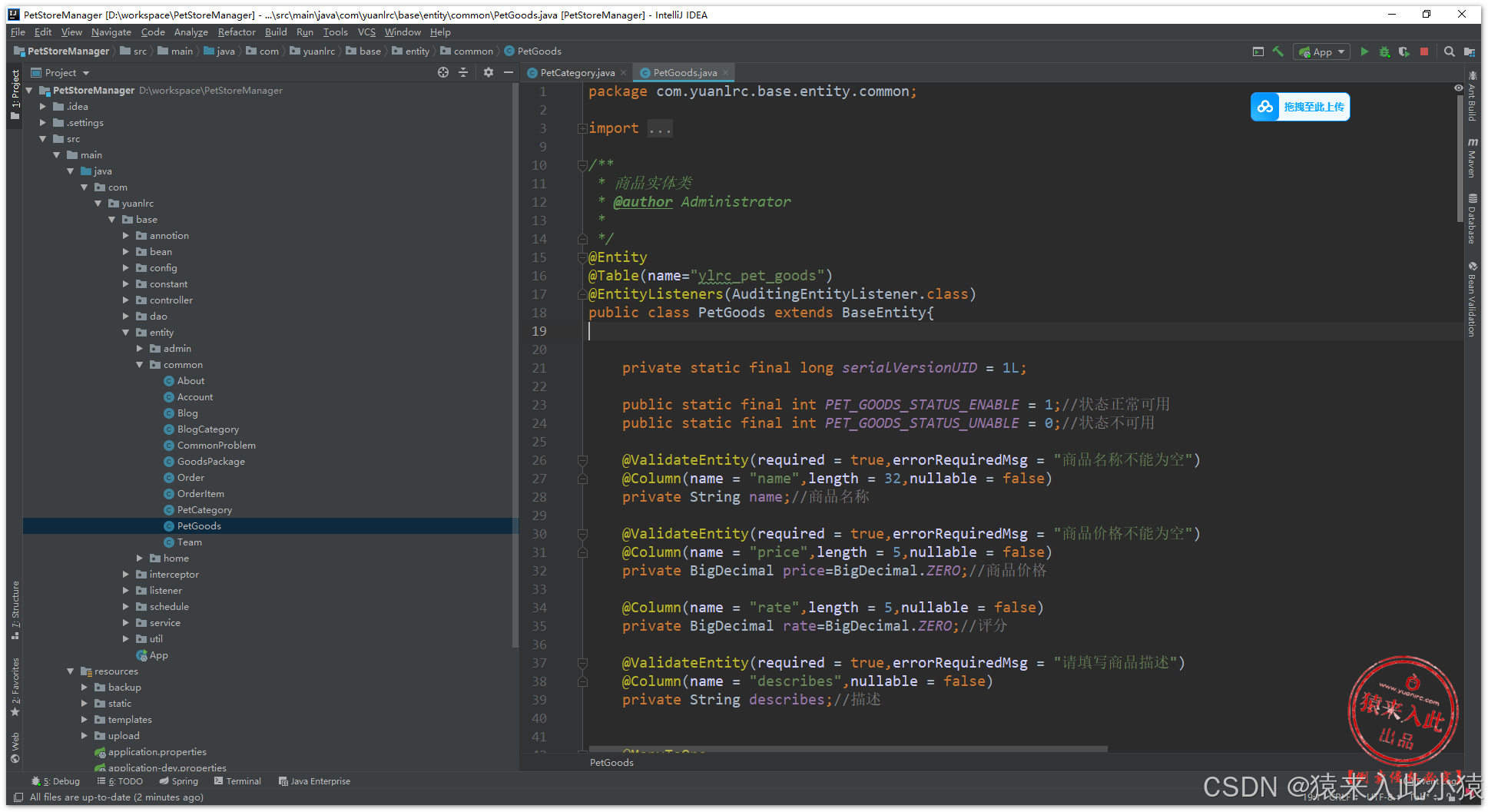
Task: Open the Navigate menu
Action: click(x=111, y=32)
